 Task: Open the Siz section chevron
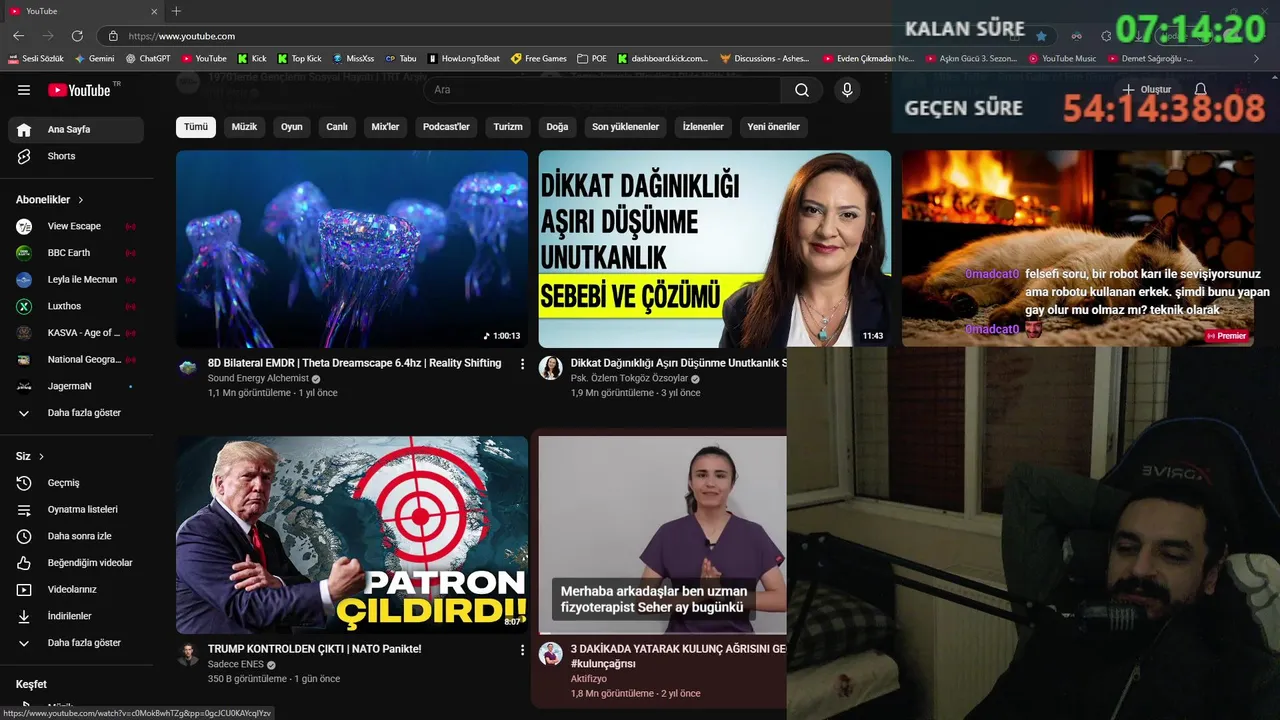pos(41,457)
